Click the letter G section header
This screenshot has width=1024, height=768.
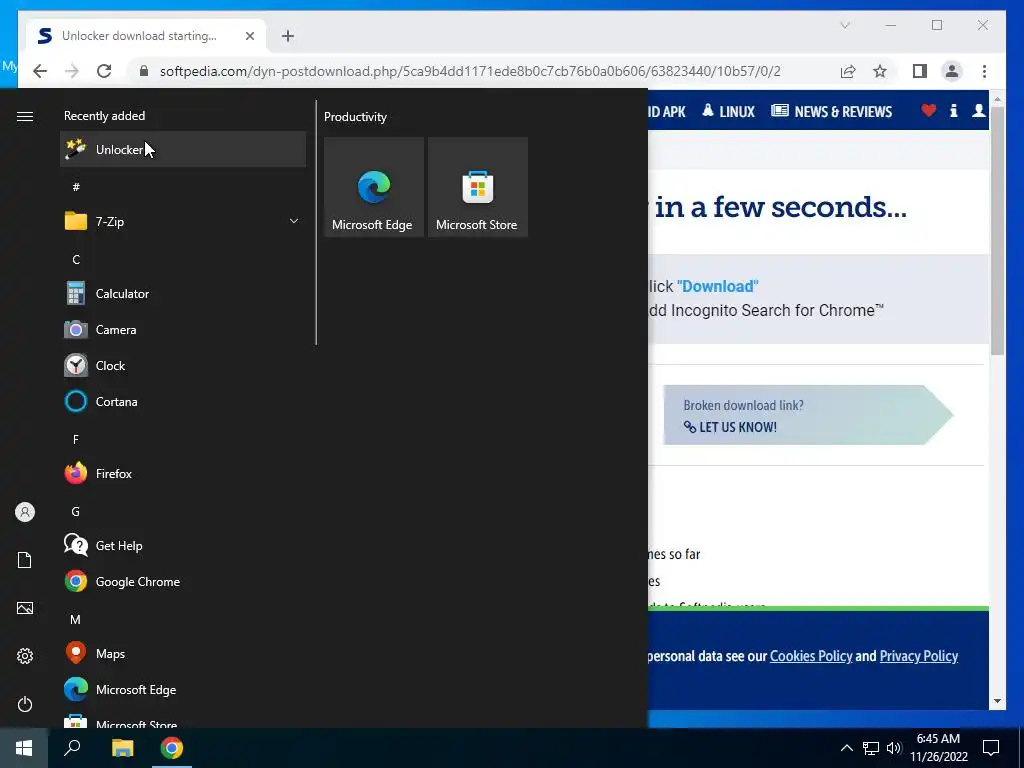(76, 511)
